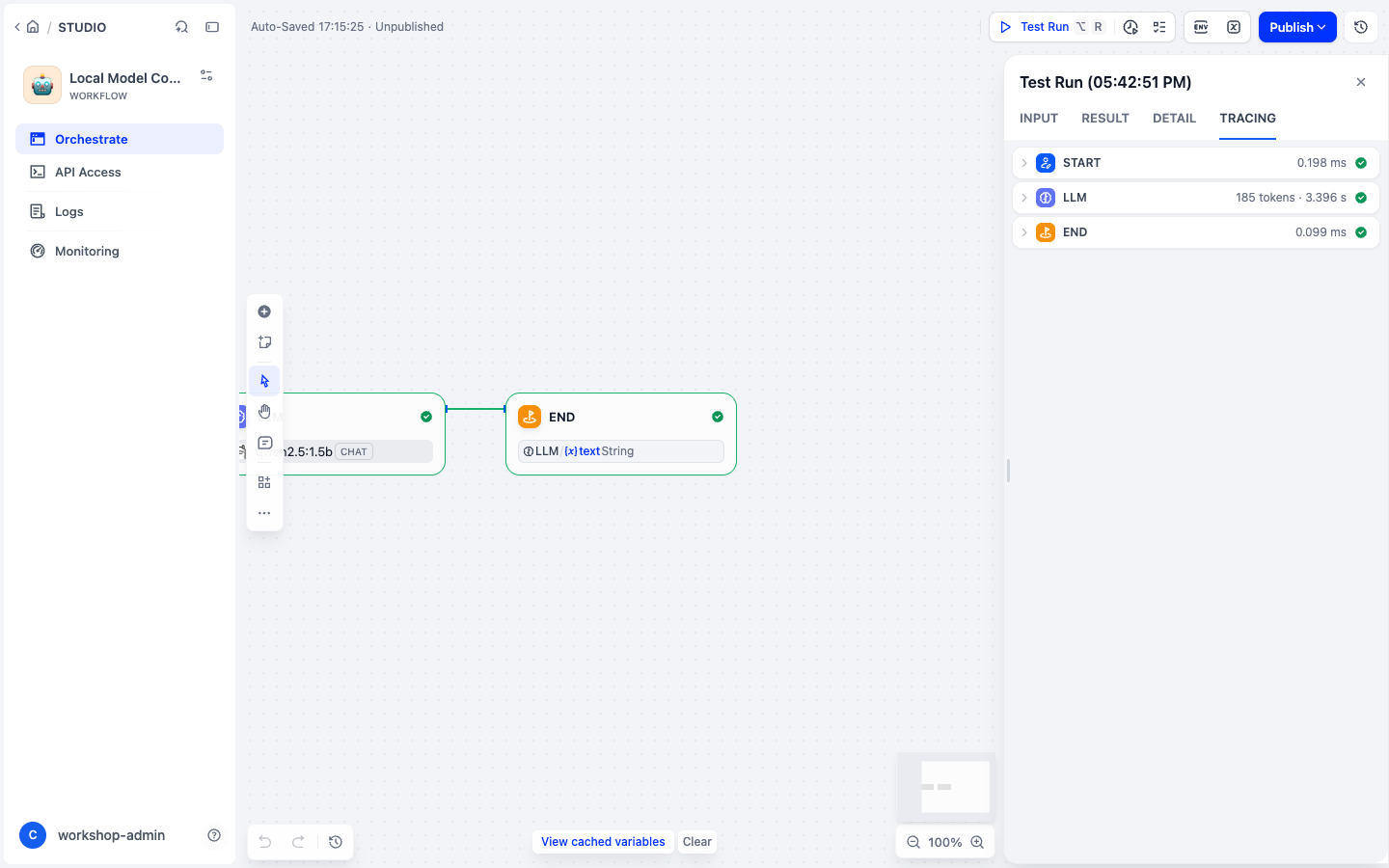Open the 100% zoom level menu
Image resolution: width=1389 pixels, height=868 pixels.
pyautogui.click(x=945, y=842)
